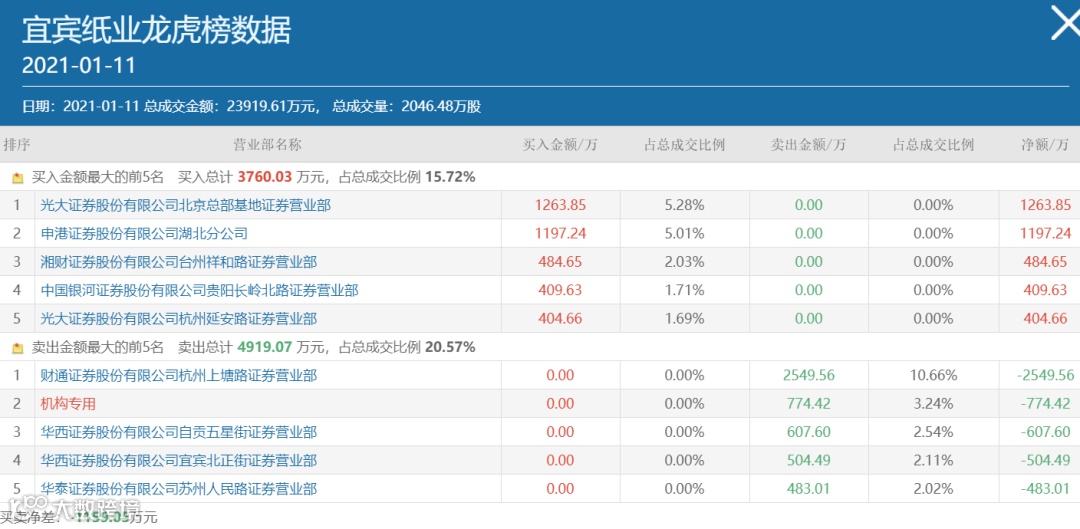Open 财通证券股份有限公司杭州上塘路证券营业部 link
This screenshot has height=529, width=1080.
(x=179, y=375)
